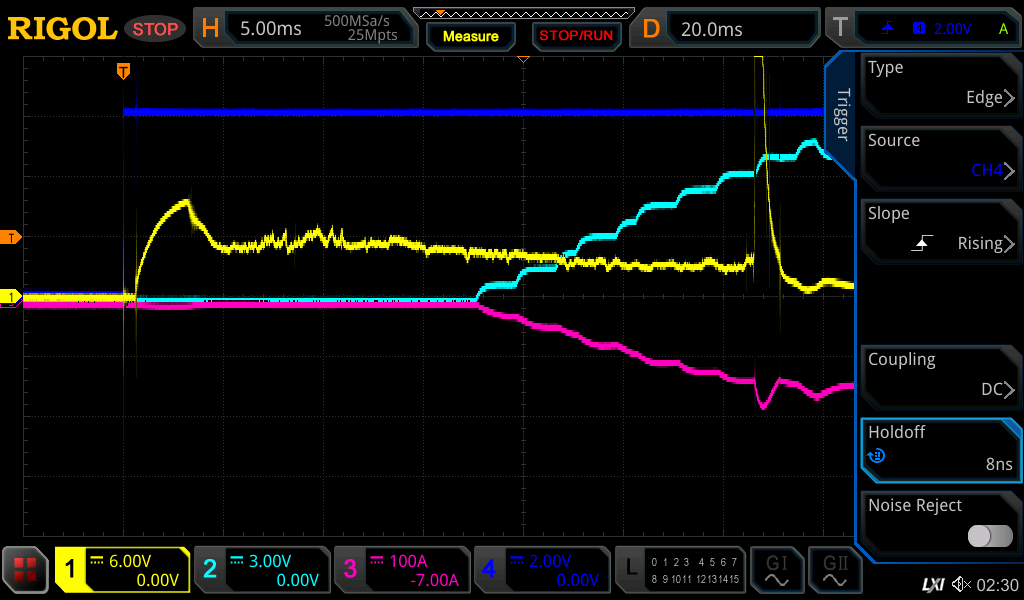Toggle channel 1 yellow 6.00V display
The image size is (1024, 600).
[x=123, y=570]
